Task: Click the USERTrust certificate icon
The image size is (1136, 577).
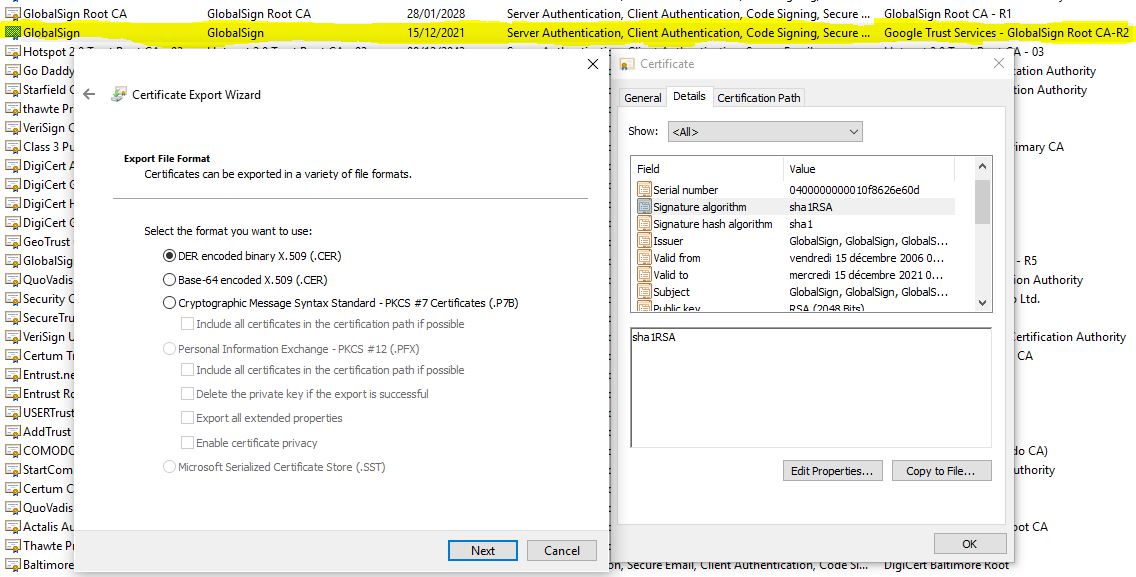Action: click(12, 412)
